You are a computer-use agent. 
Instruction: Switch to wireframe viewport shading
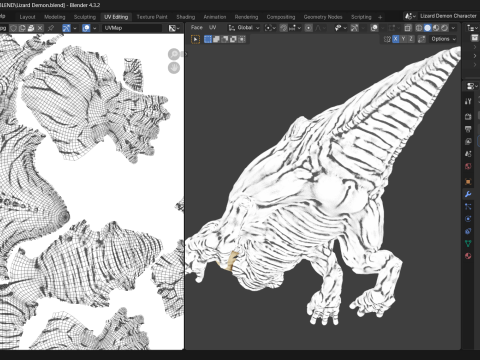(x=419, y=28)
